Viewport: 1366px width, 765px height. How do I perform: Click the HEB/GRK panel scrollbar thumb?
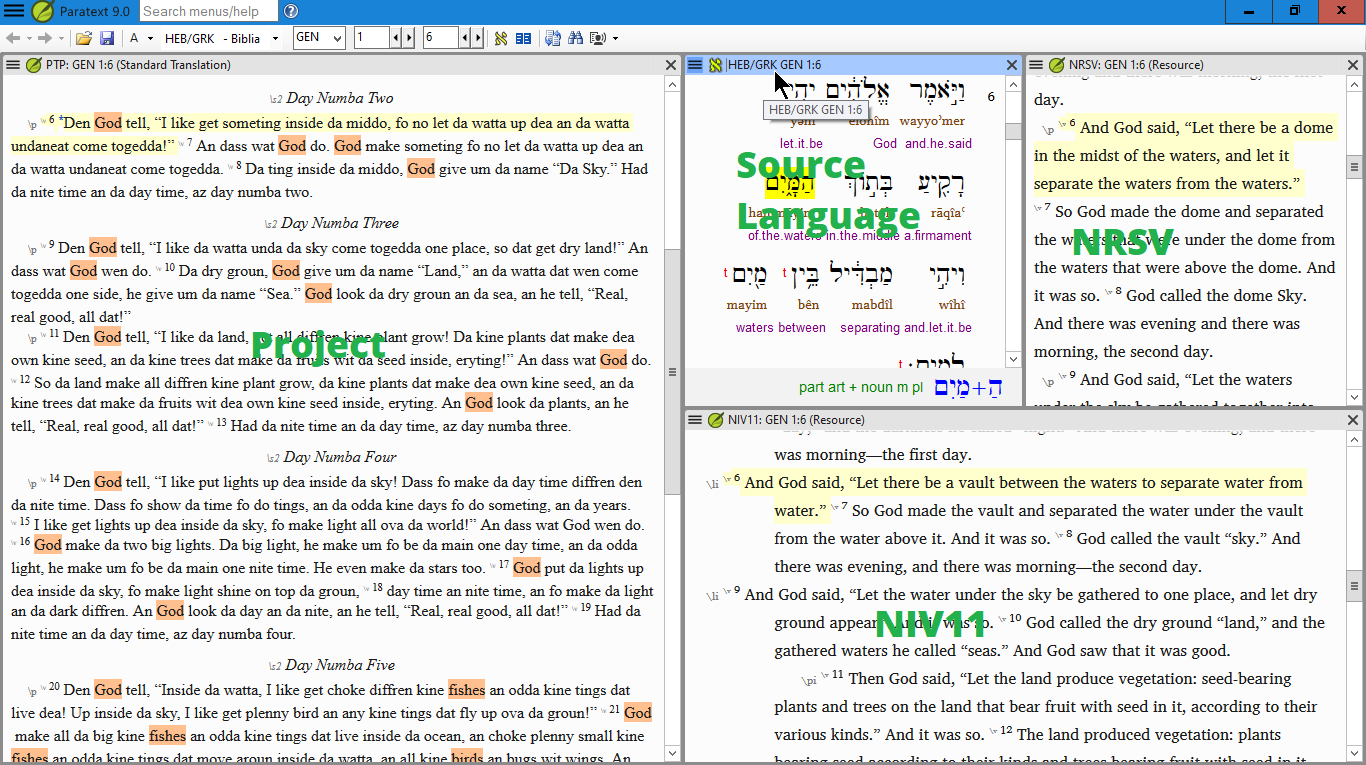[1013, 131]
